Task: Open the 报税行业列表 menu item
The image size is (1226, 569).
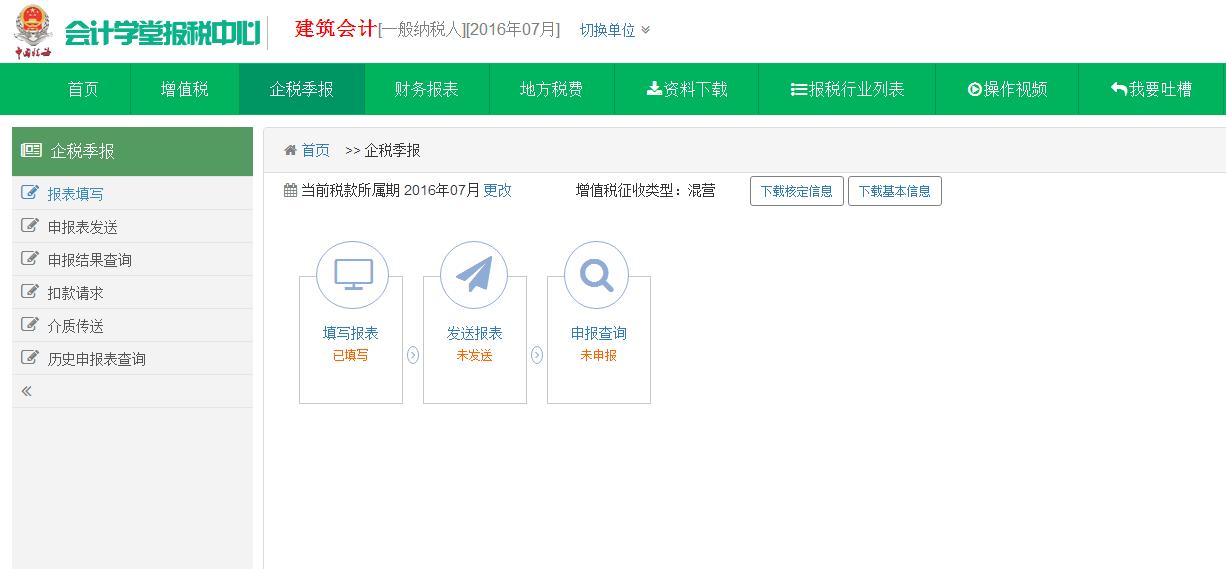Action: click(847, 89)
